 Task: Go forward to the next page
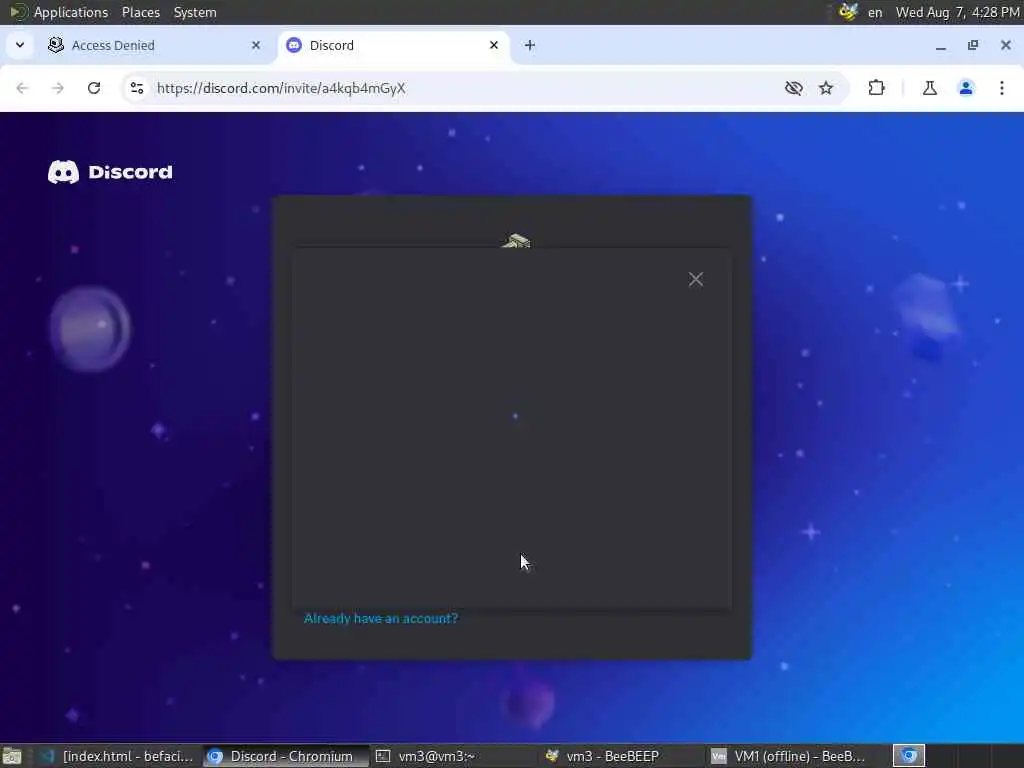click(x=57, y=88)
